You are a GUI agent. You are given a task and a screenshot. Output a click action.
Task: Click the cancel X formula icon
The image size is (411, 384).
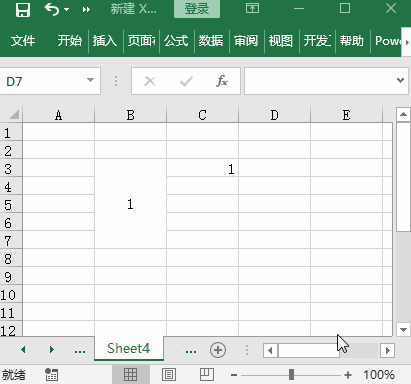150,81
